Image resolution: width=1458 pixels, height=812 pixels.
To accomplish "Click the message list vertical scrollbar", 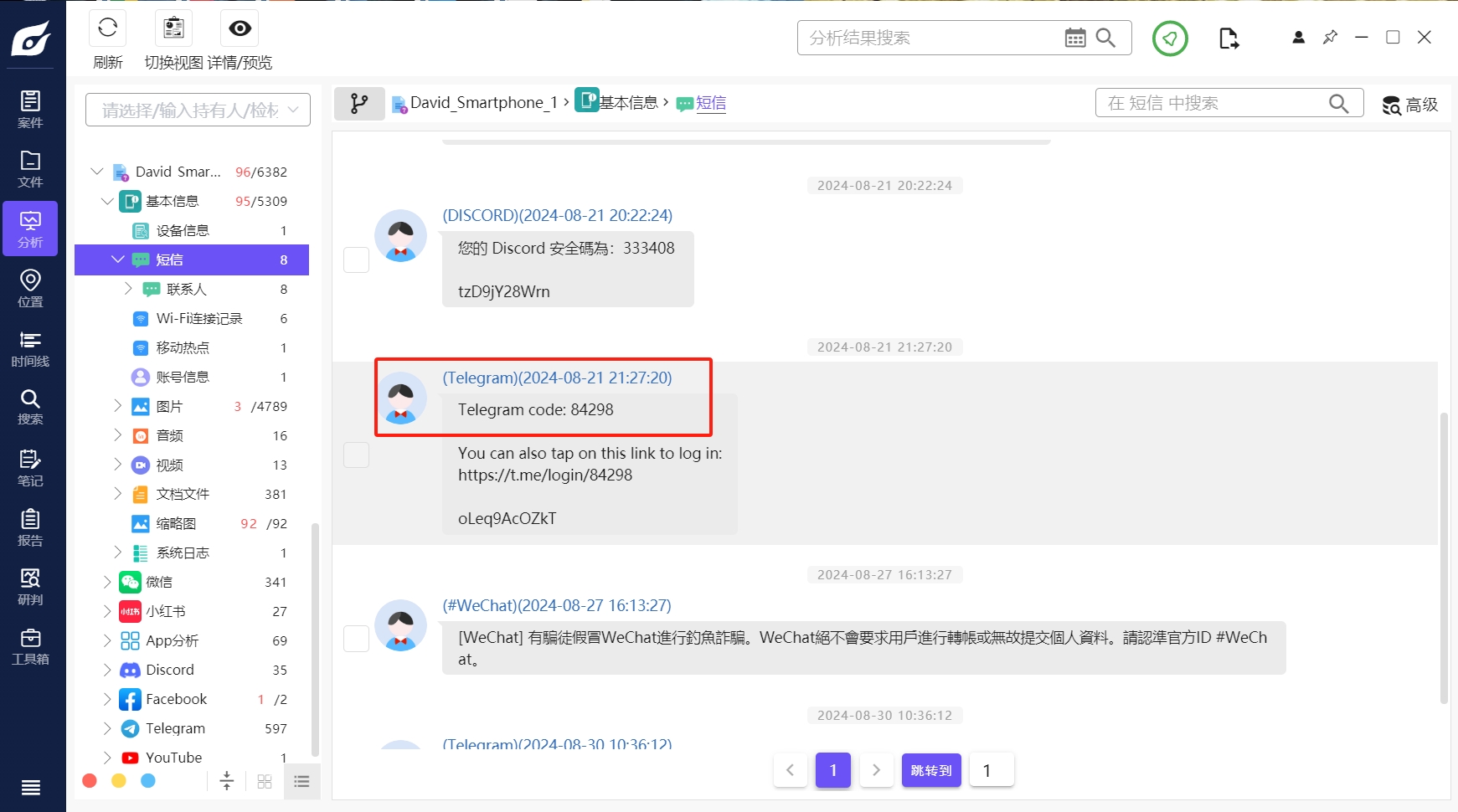I will [1444, 558].
